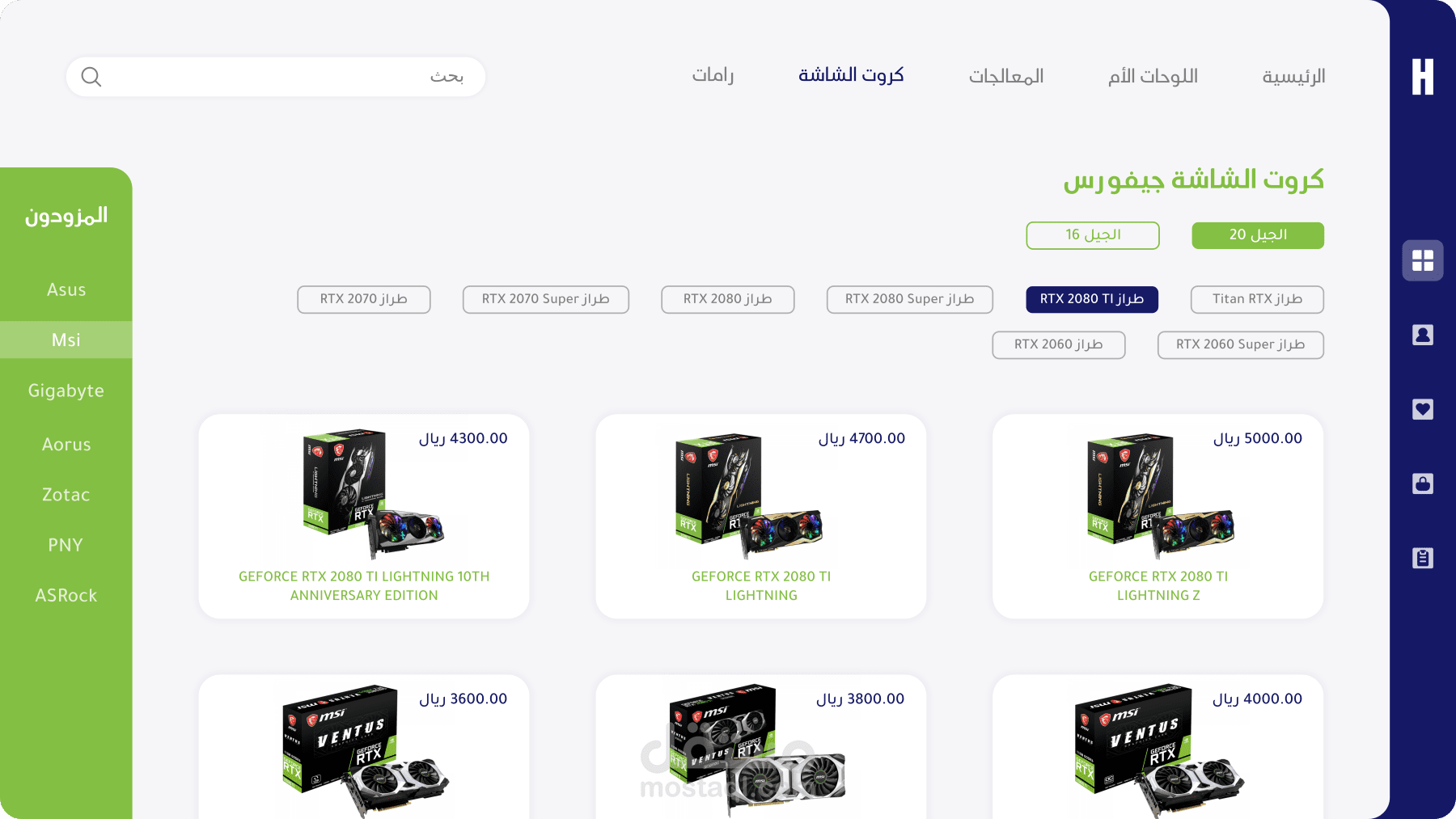Viewport: 1456px width, 819px height.
Task: Select the الجيل 20 generation filter
Action: click(x=1257, y=235)
